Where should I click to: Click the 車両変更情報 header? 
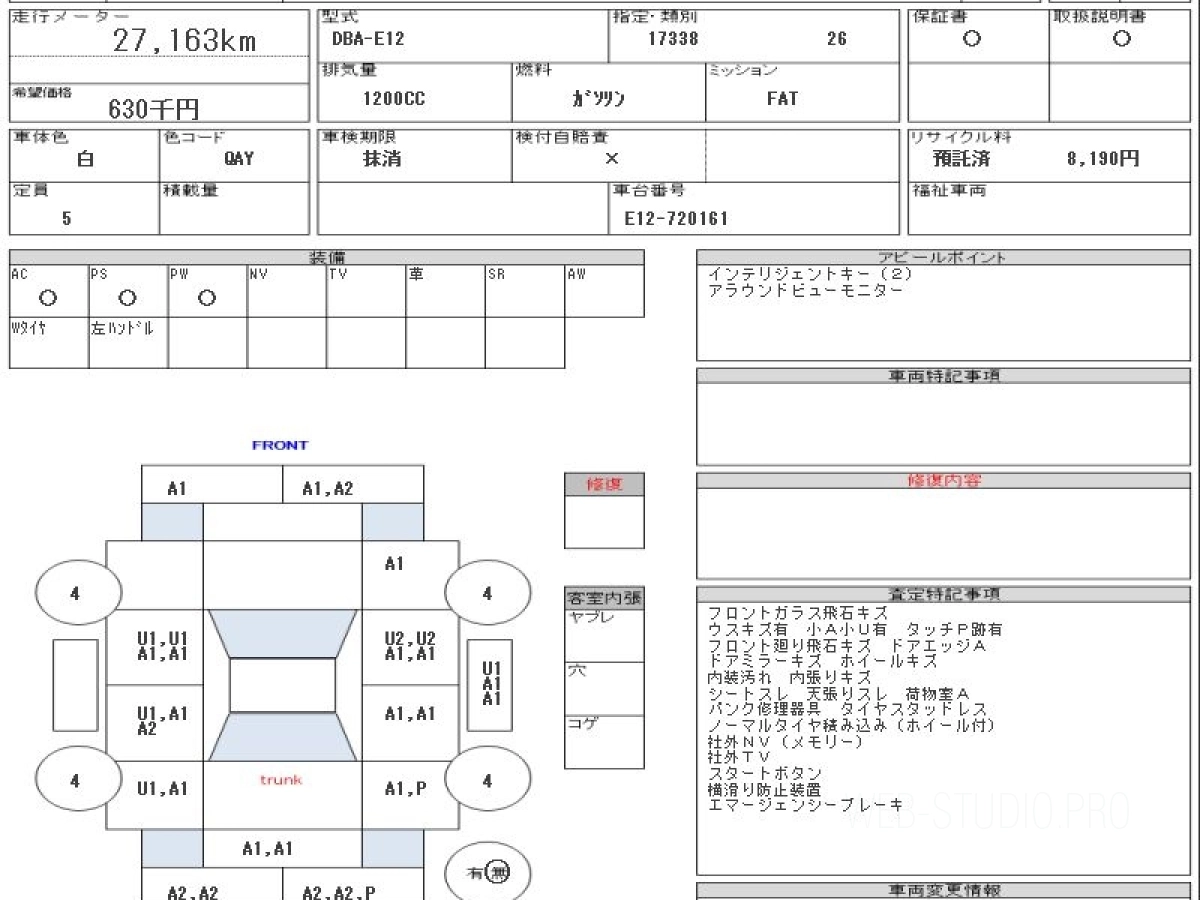943,890
